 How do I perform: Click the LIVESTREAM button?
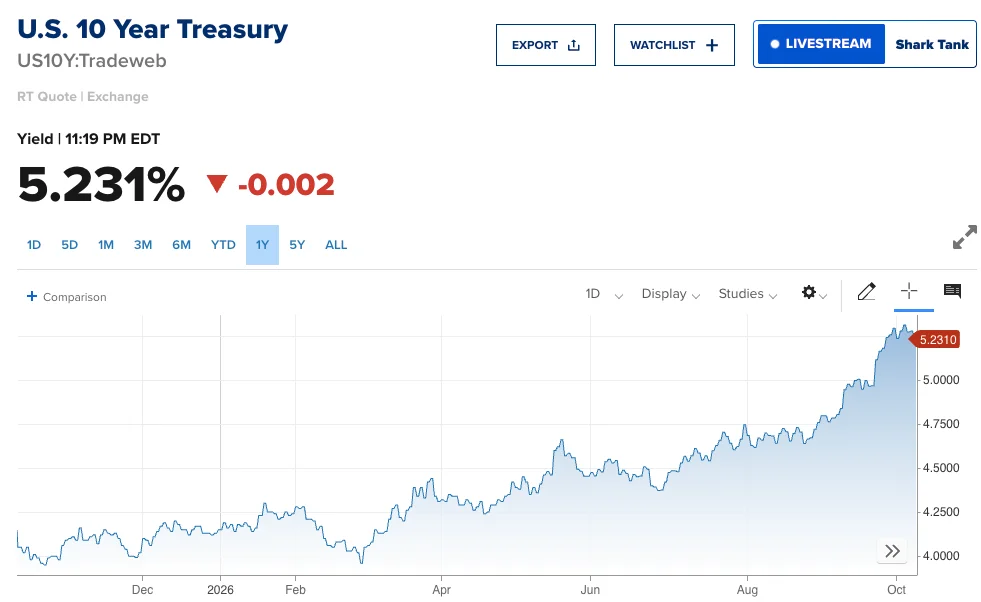pos(821,44)
